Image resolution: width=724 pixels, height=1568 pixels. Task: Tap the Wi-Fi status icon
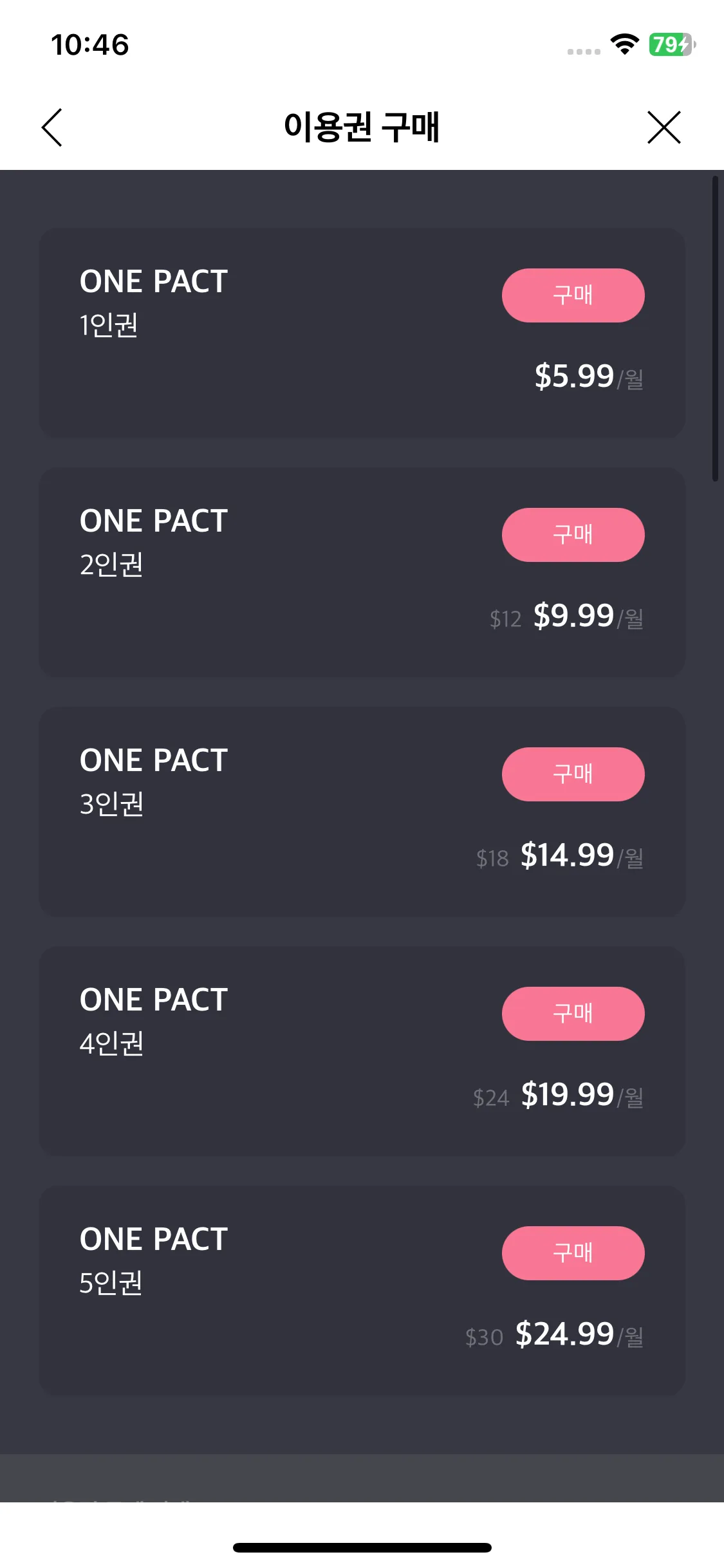click(624, 44)
